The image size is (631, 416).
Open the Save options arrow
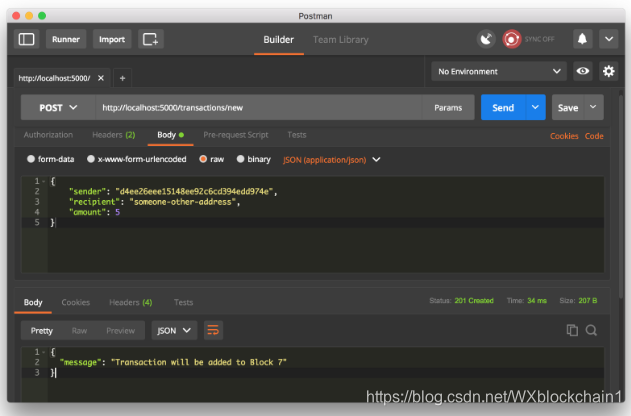pyautogui.click(x=593, y=107)
